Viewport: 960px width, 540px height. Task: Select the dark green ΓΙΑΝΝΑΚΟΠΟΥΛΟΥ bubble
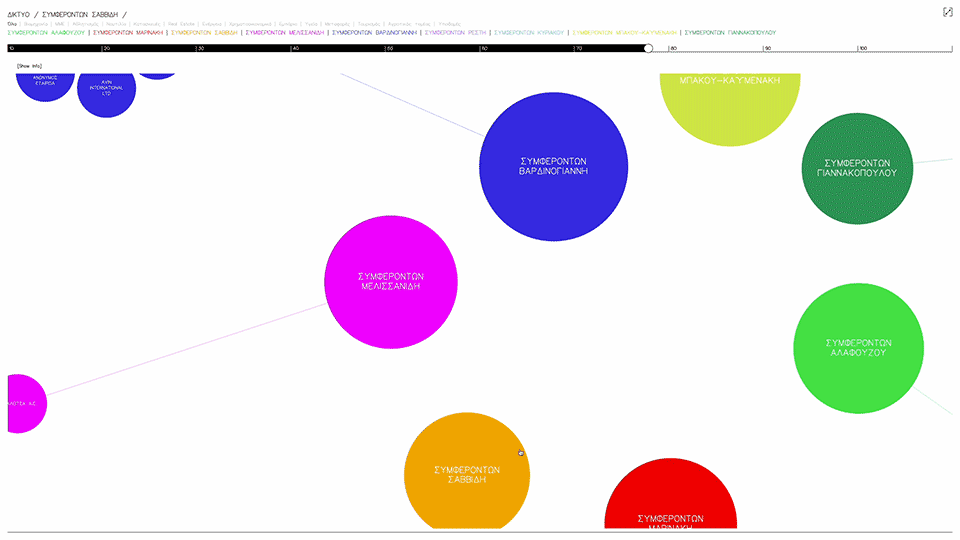click(857, 168)
